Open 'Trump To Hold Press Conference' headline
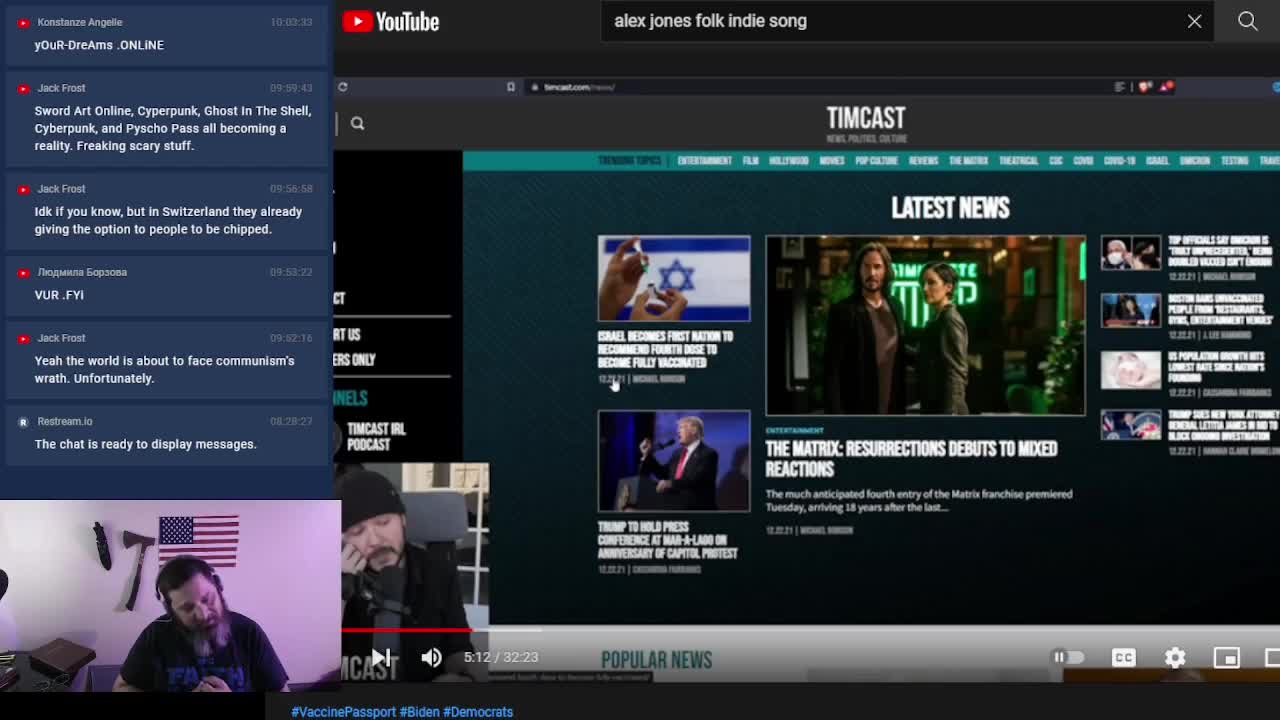 (667, 540)
